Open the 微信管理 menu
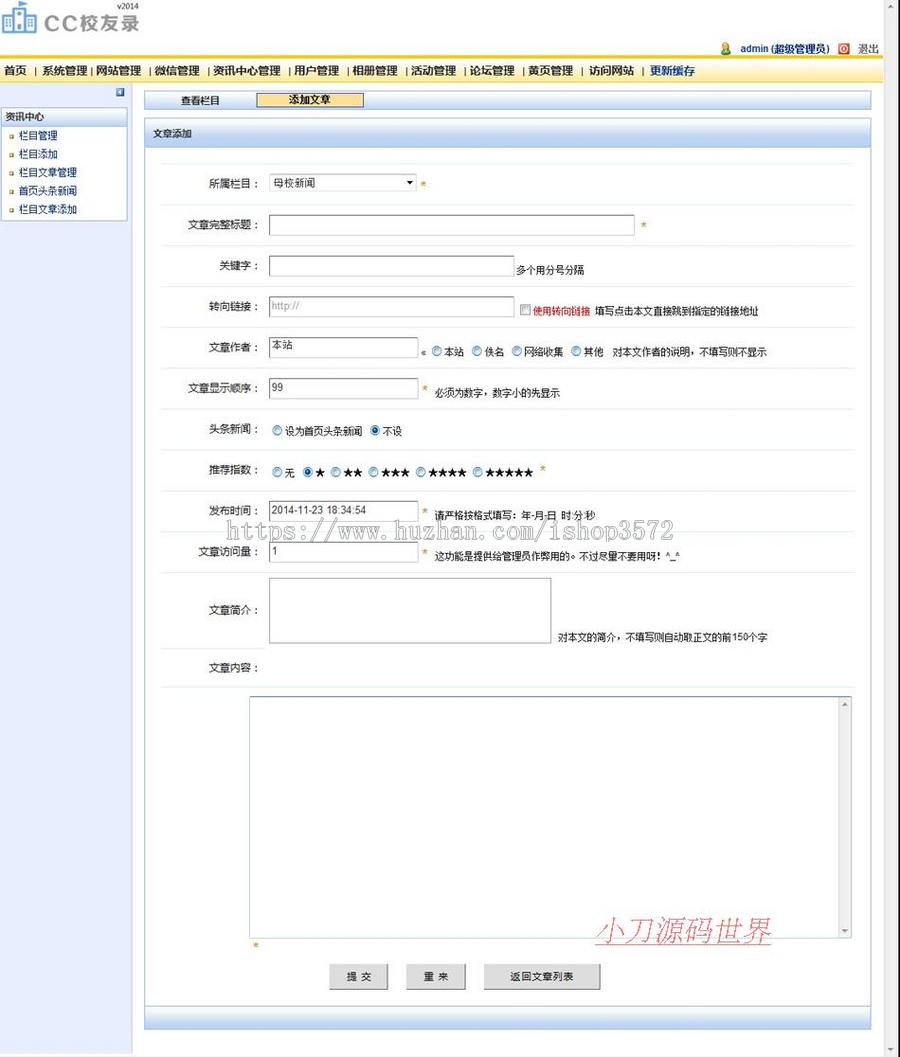Image resolution: width=900 pixels, height=1057 pixels. pyautogui.click(x=176, y=71)
